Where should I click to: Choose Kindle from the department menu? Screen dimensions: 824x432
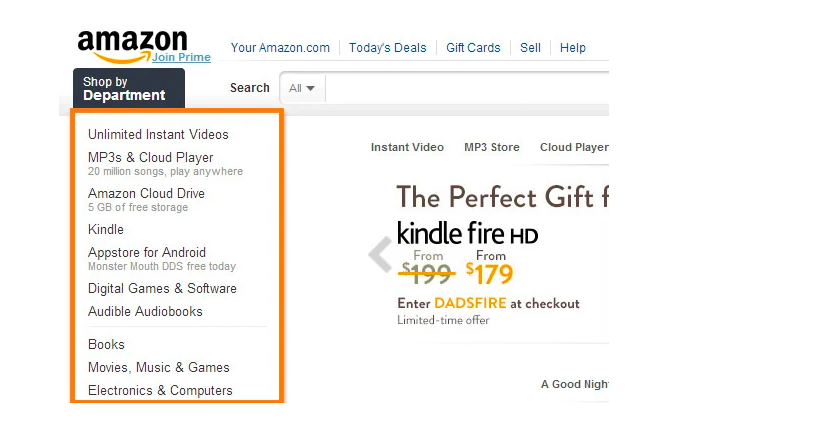(106, 230)
